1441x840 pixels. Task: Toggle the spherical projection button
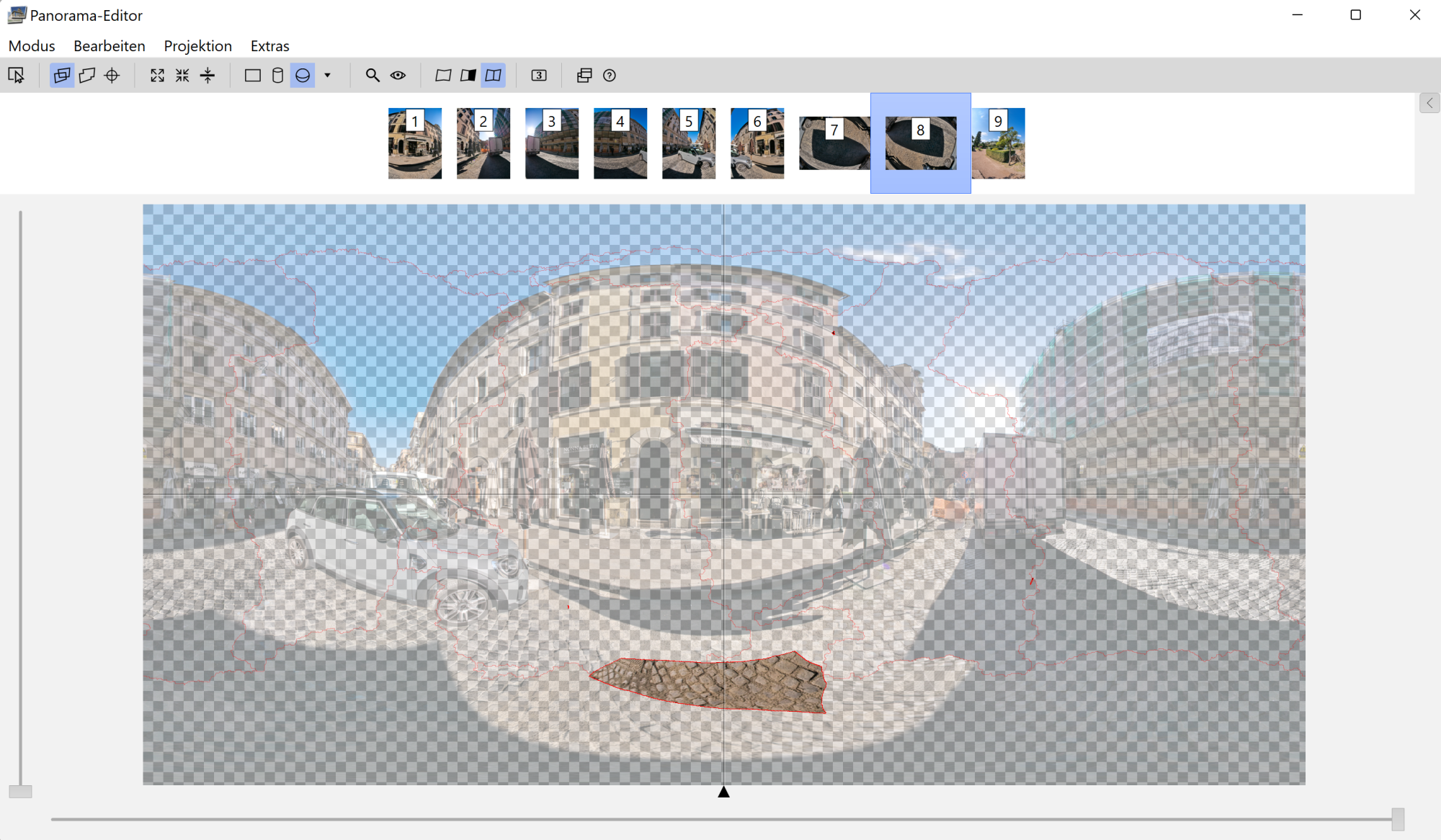(303, 75)
